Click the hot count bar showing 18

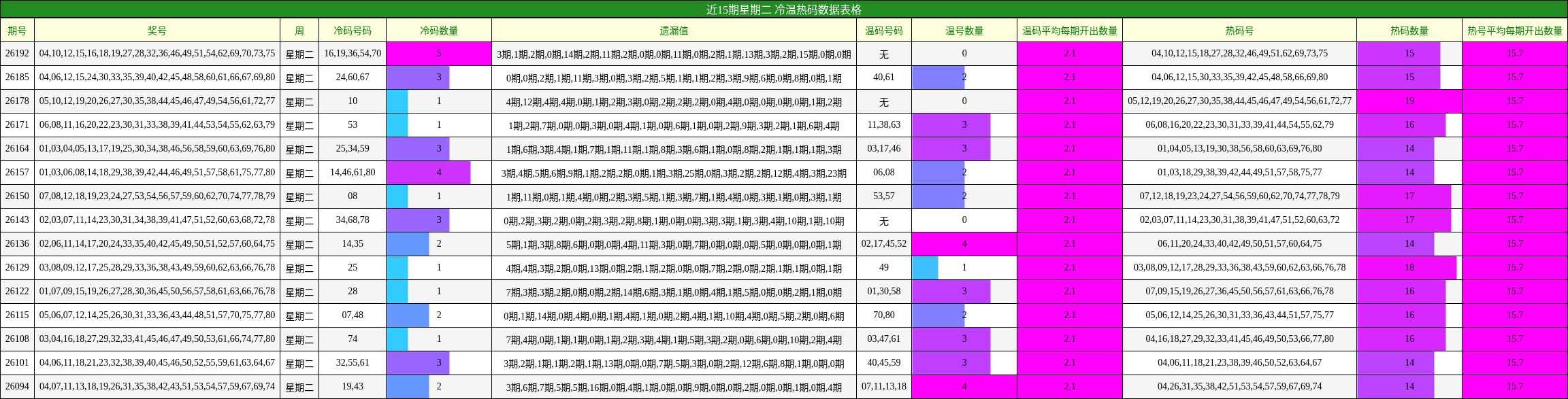[1407, 268]
